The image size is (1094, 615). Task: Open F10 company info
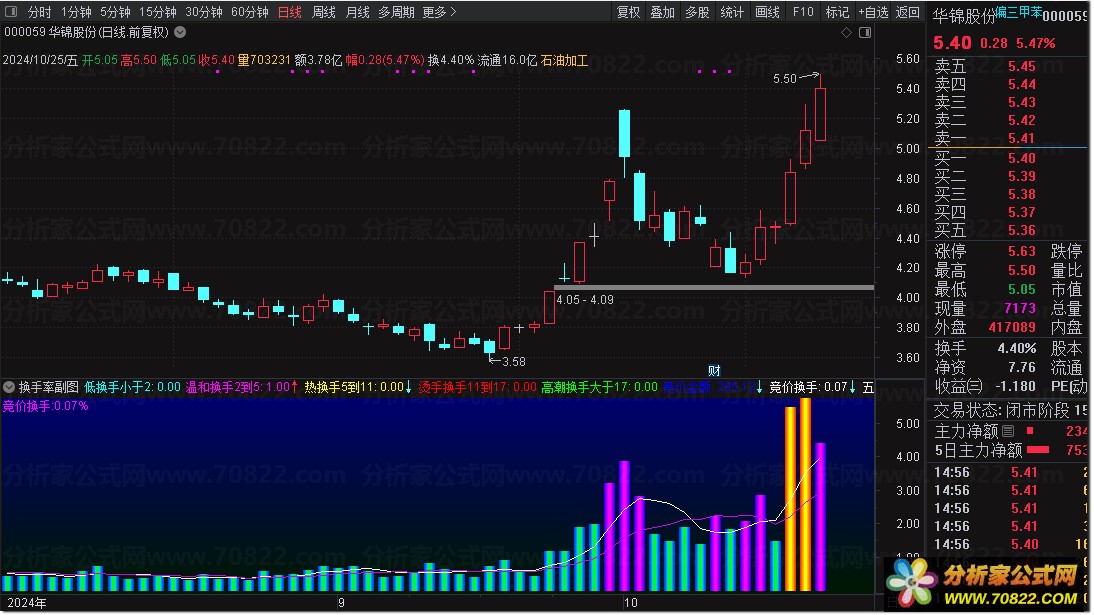click(x=803, y=12)
